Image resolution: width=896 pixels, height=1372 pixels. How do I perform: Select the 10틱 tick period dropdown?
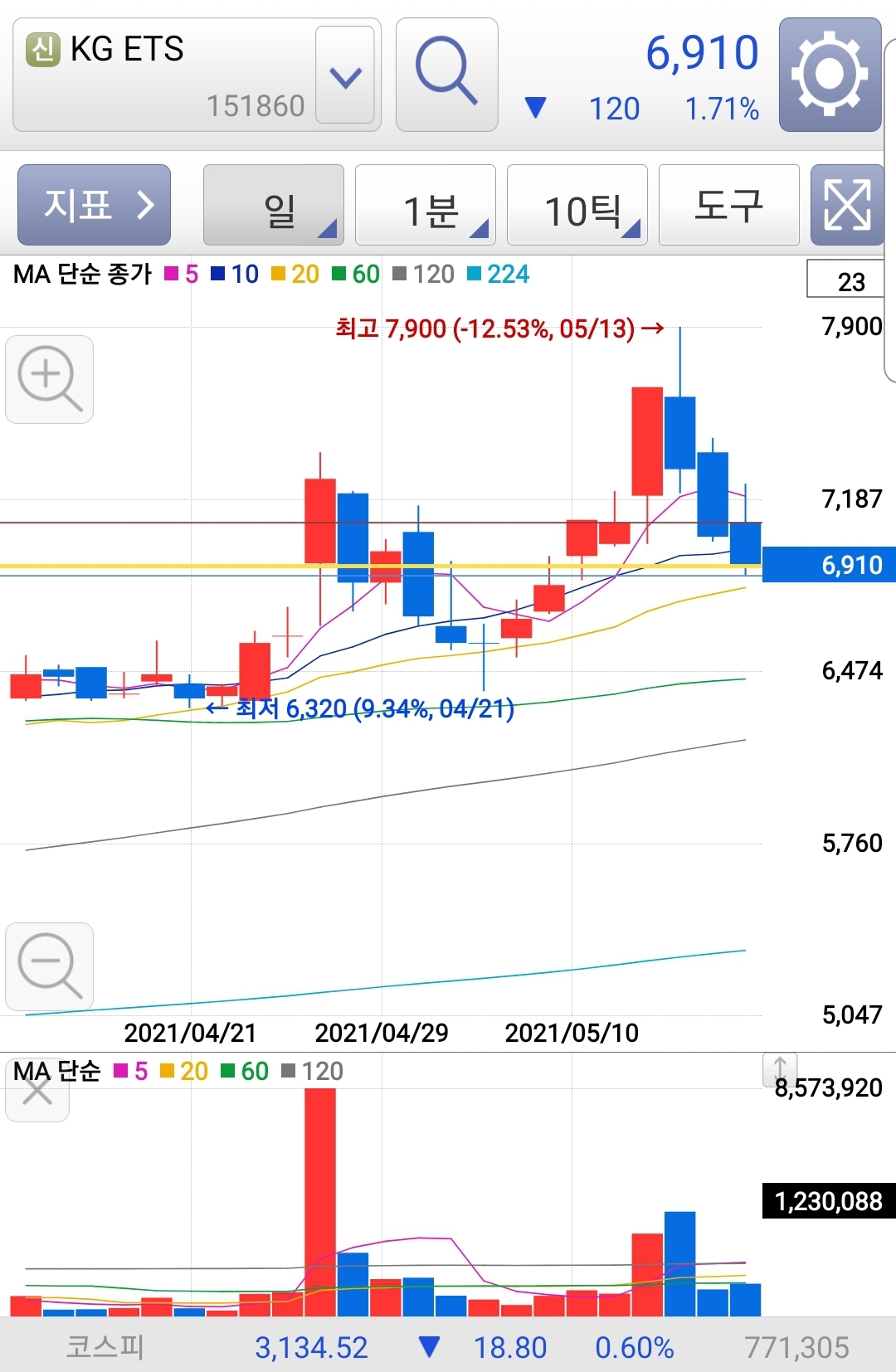pyautogui.click(x=577, y=205)
